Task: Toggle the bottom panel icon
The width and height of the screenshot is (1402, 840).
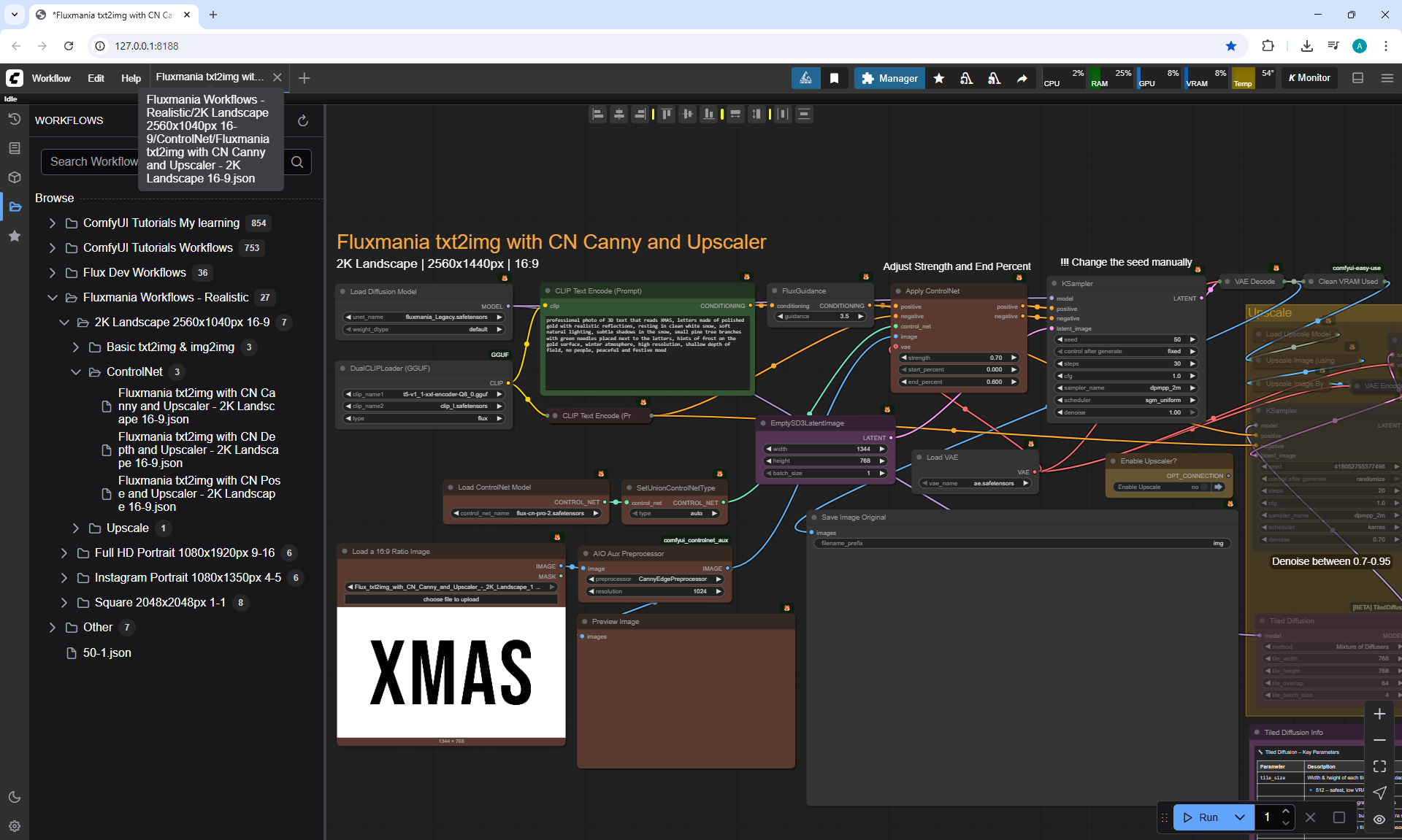Action: (1358, 78)
